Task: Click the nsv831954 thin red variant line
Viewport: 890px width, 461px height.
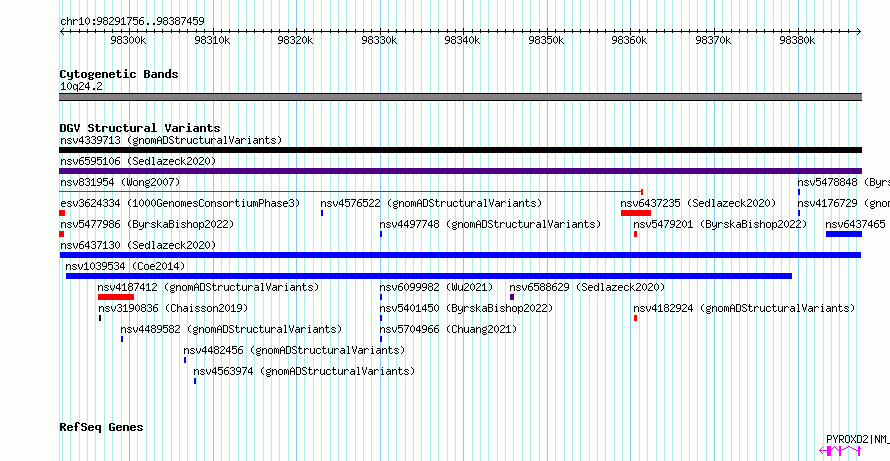Action: coord(351,192)
